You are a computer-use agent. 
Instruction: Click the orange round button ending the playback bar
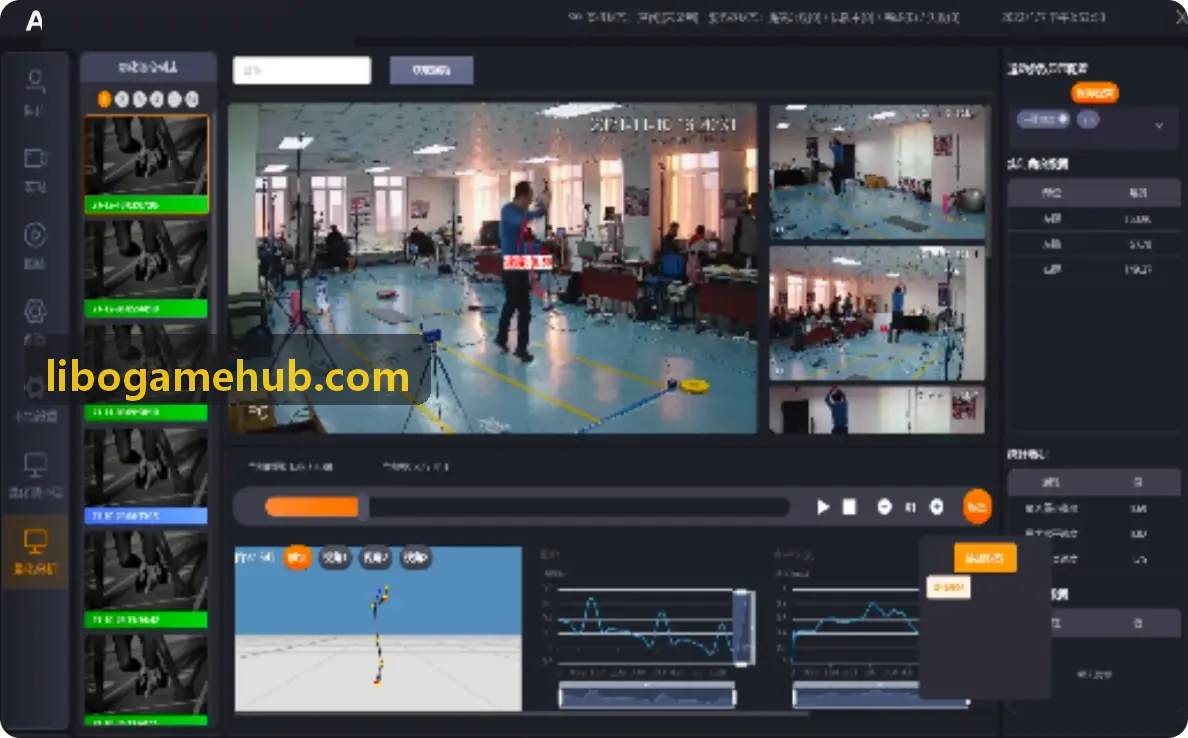point(977,507)
